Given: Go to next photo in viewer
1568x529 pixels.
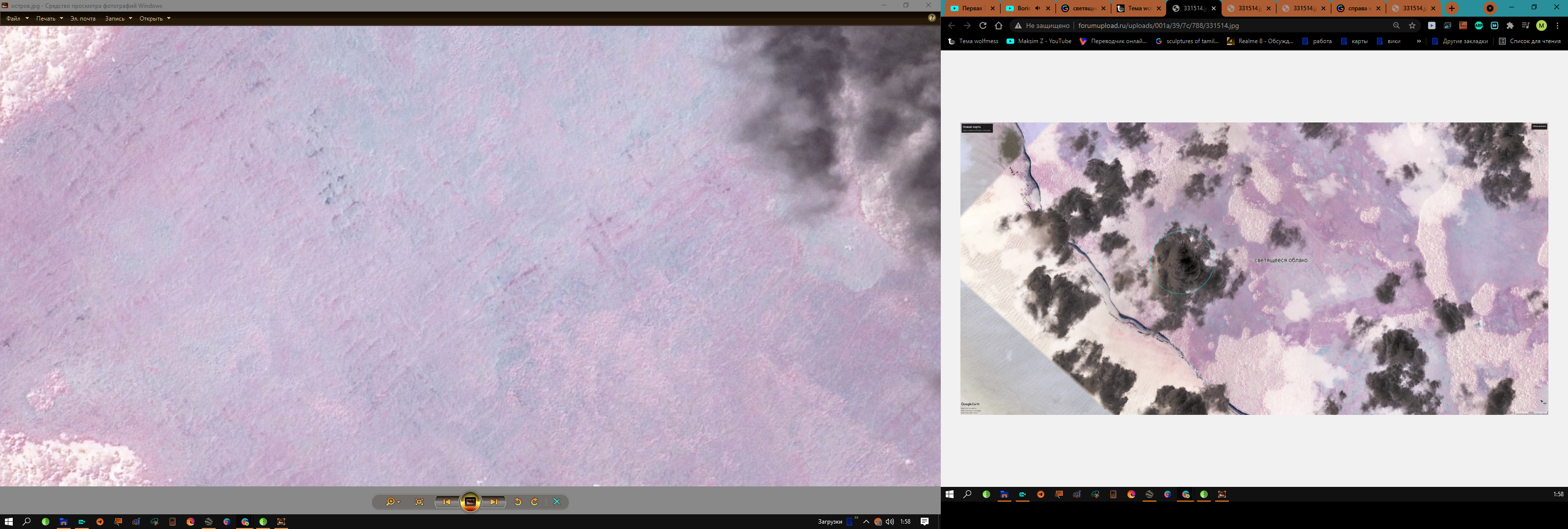Looking at the screenshot, I should (493, 502).
